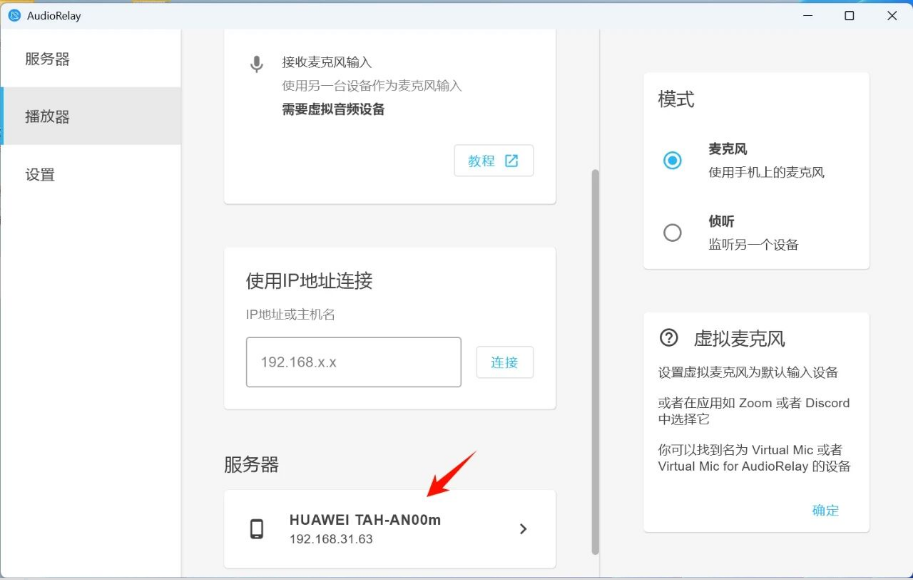The image size is (913, 580).
Task: Open the 服务器 sidebar tab
Action: click(x=91, y=59)
